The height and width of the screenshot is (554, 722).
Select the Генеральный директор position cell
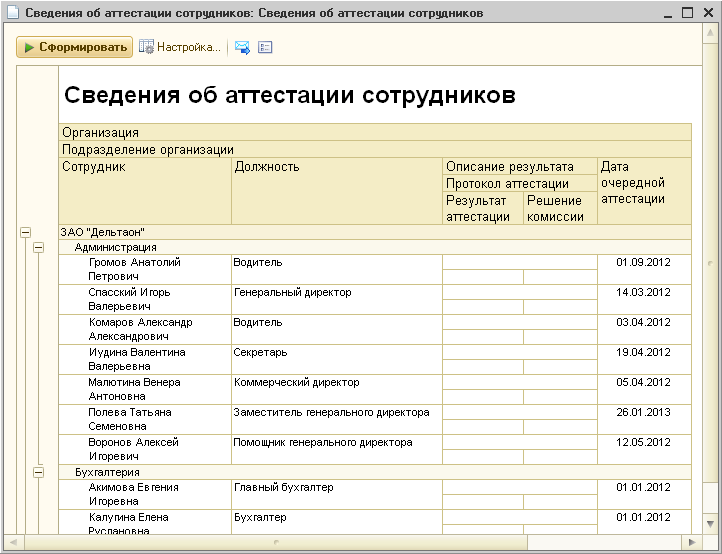[292, 293]
